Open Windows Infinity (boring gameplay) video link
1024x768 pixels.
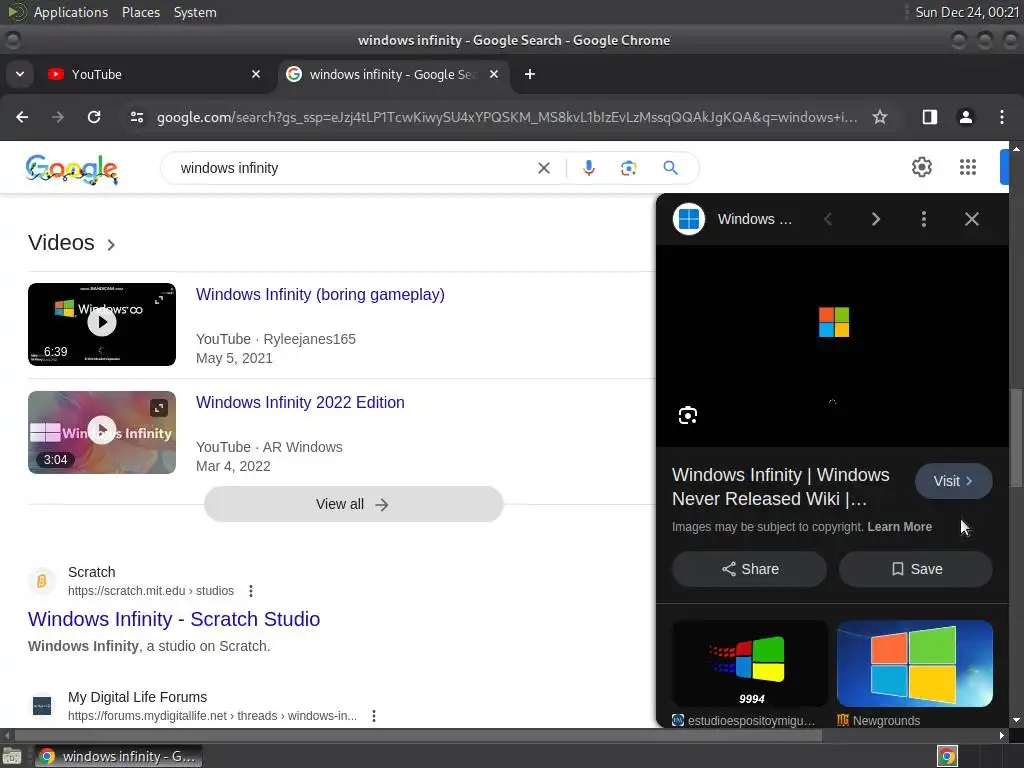click(320, 295)
